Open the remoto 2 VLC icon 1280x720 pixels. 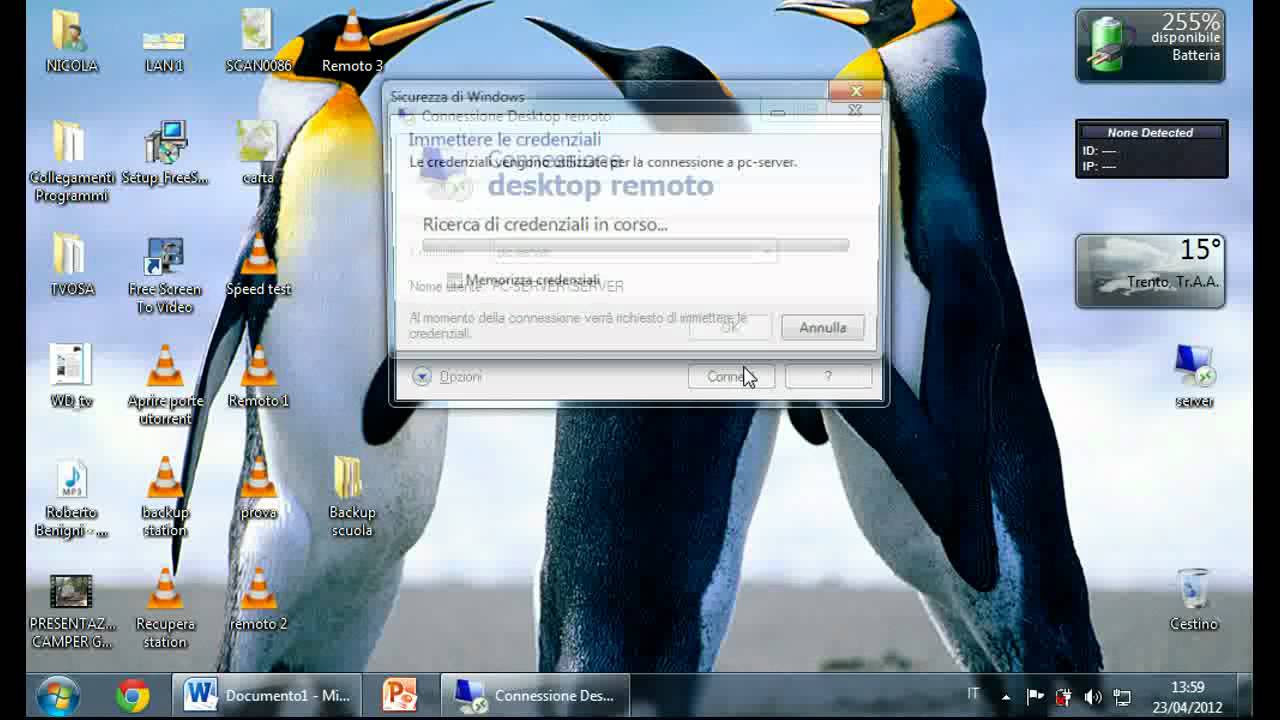(258, 601)
